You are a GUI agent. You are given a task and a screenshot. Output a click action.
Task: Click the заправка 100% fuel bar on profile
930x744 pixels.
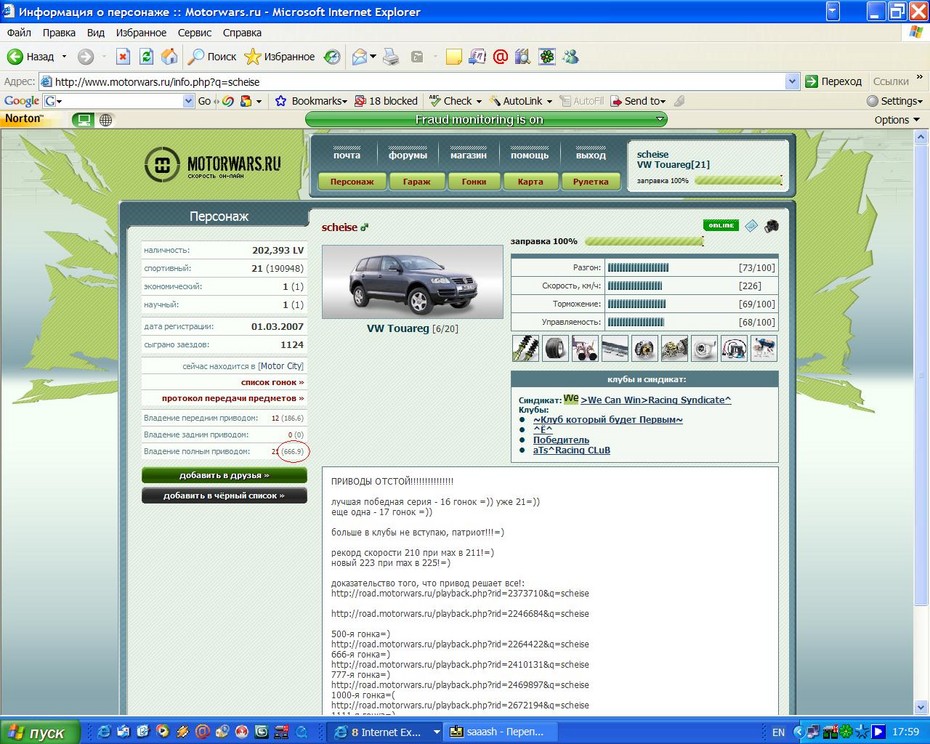[644, 241]
